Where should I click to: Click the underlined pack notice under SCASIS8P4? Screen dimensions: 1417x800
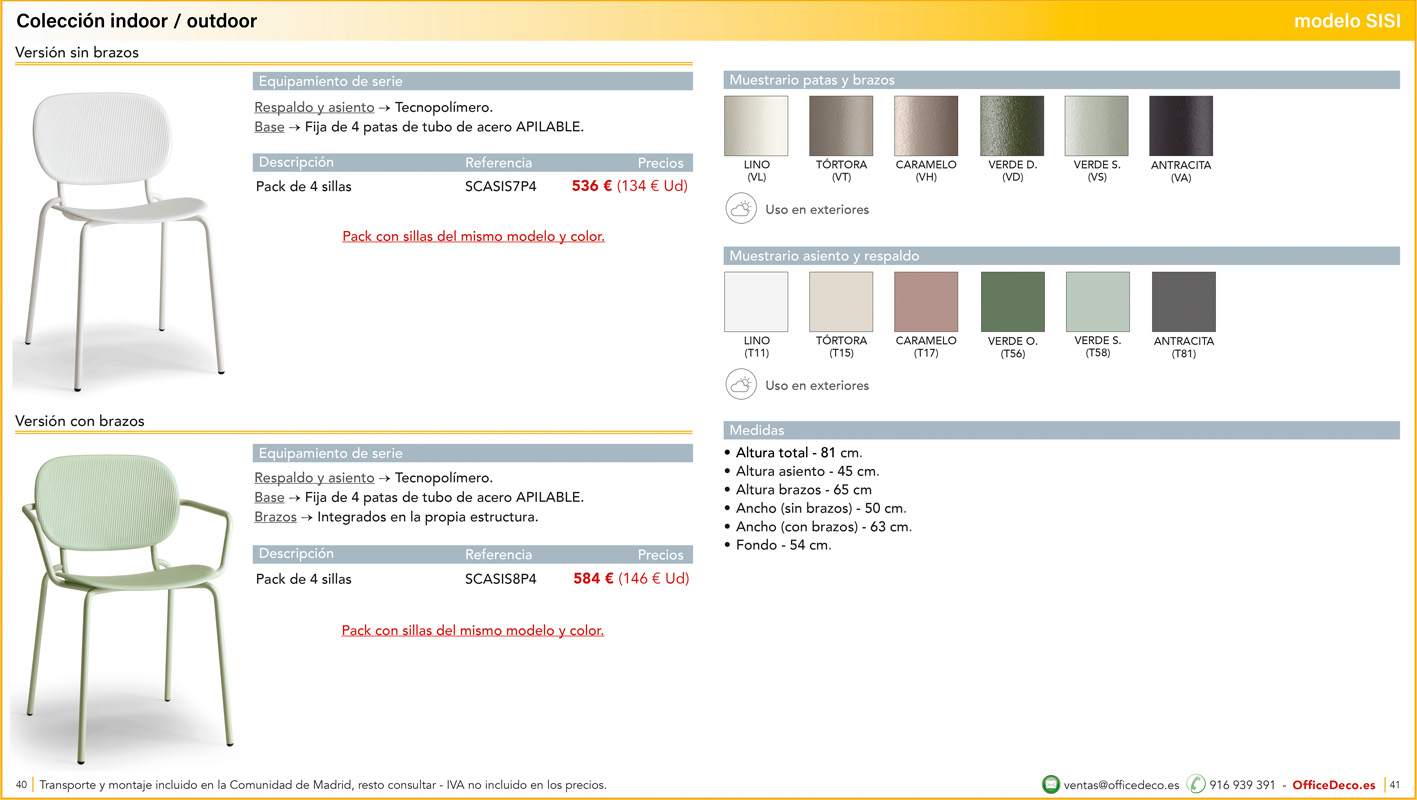pyautogui.click(x=472, y=631)
